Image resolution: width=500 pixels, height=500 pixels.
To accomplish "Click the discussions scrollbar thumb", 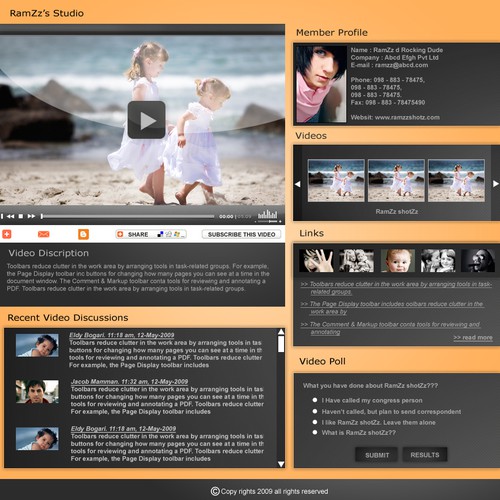I will pyautogui.click(x=281, y=344).
